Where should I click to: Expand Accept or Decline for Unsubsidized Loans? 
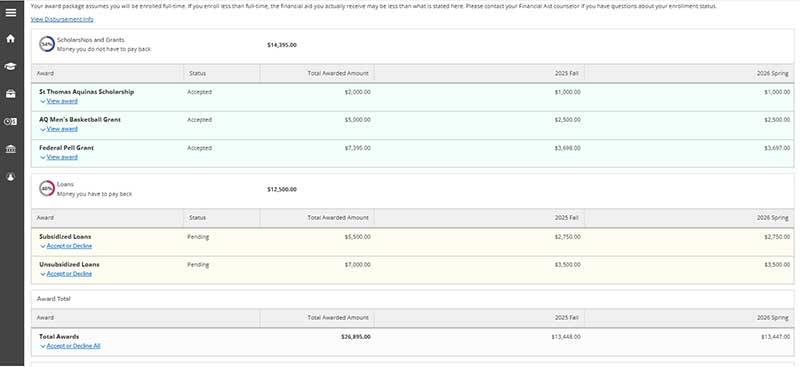click(69, 274)
